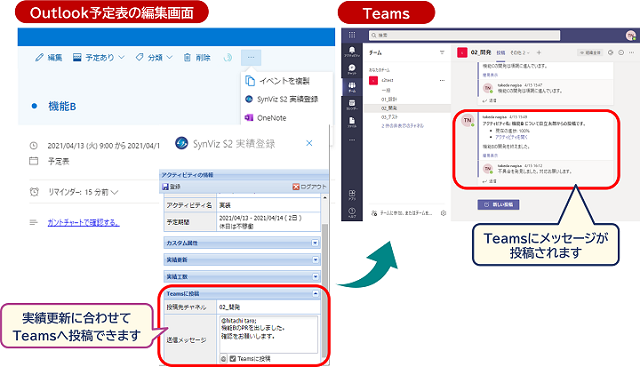Open the Teams Files icon in sidebar
Screen dimensions: 640x367
(352, 120)
